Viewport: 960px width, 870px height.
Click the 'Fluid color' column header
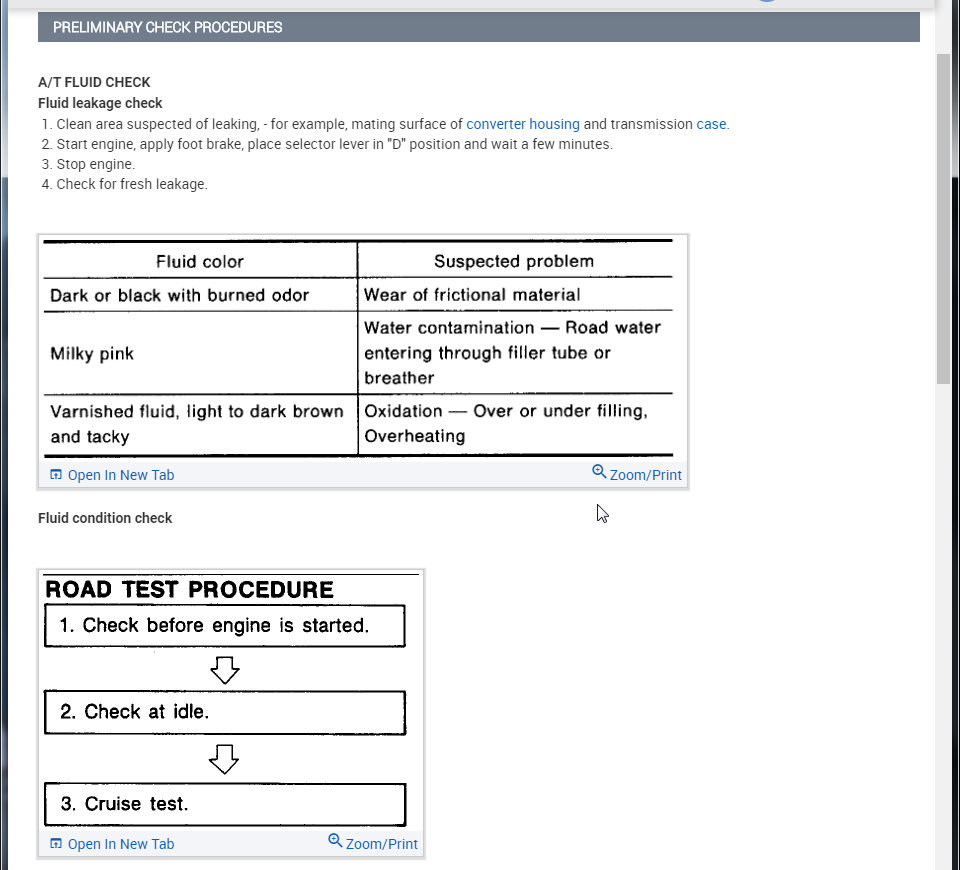(200, 262)
